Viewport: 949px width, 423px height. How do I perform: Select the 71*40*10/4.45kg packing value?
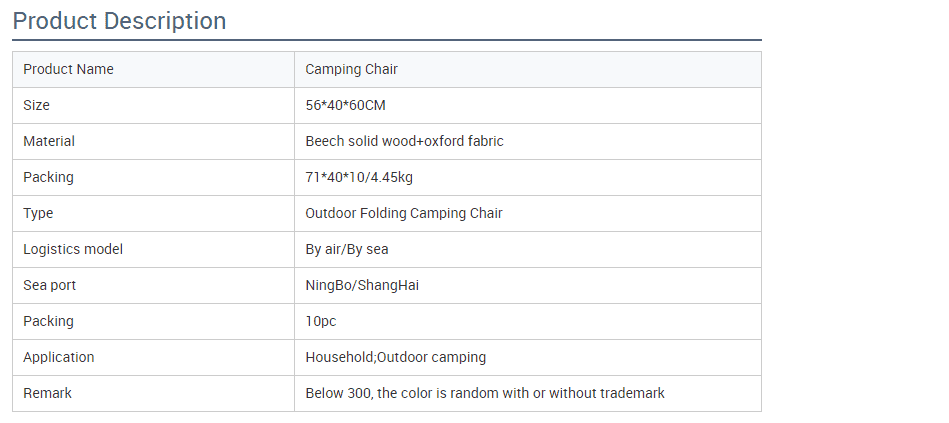[x=360, y=177]
